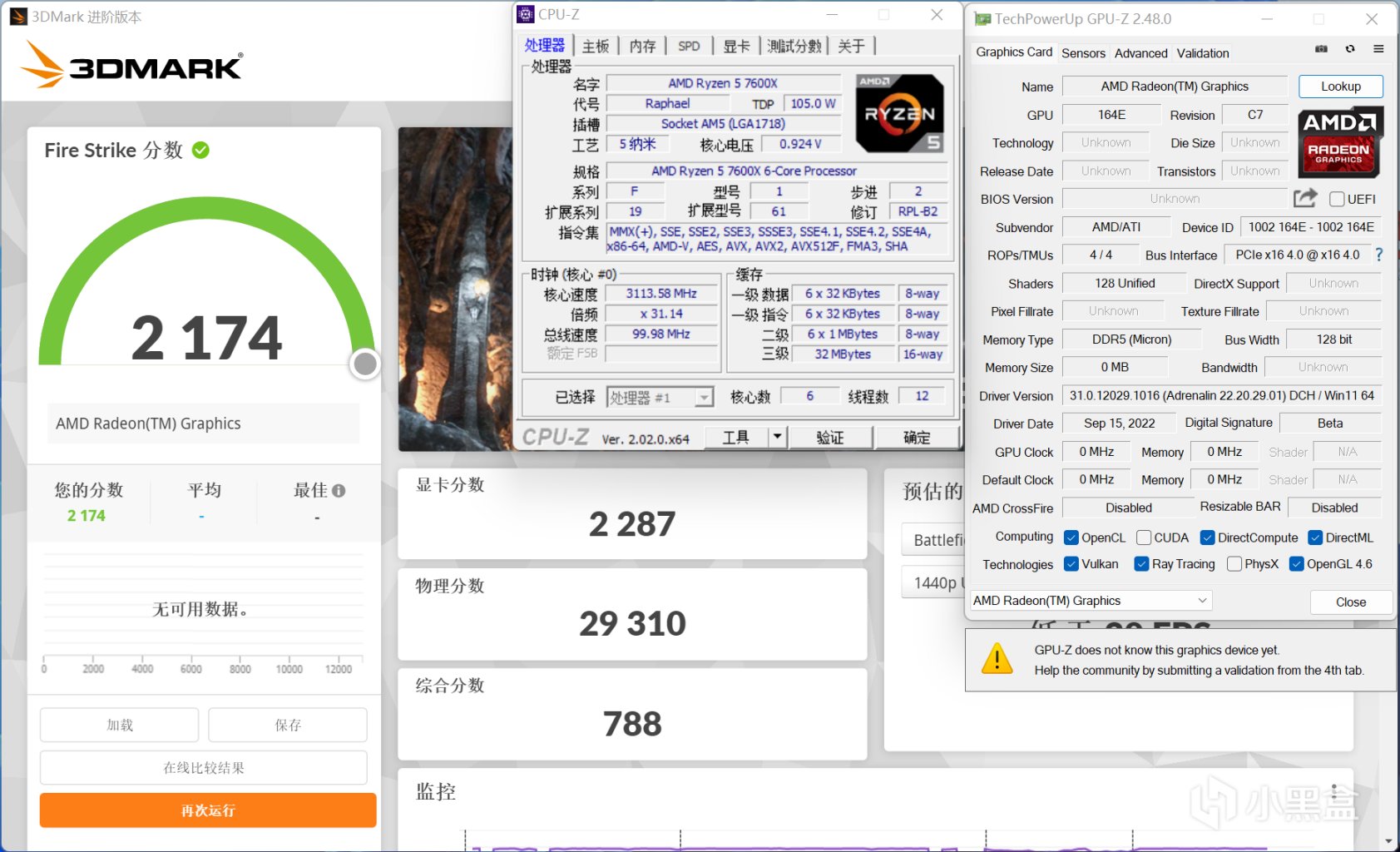Click the Lookup button in GPU-Z

tap(1341, 87)
